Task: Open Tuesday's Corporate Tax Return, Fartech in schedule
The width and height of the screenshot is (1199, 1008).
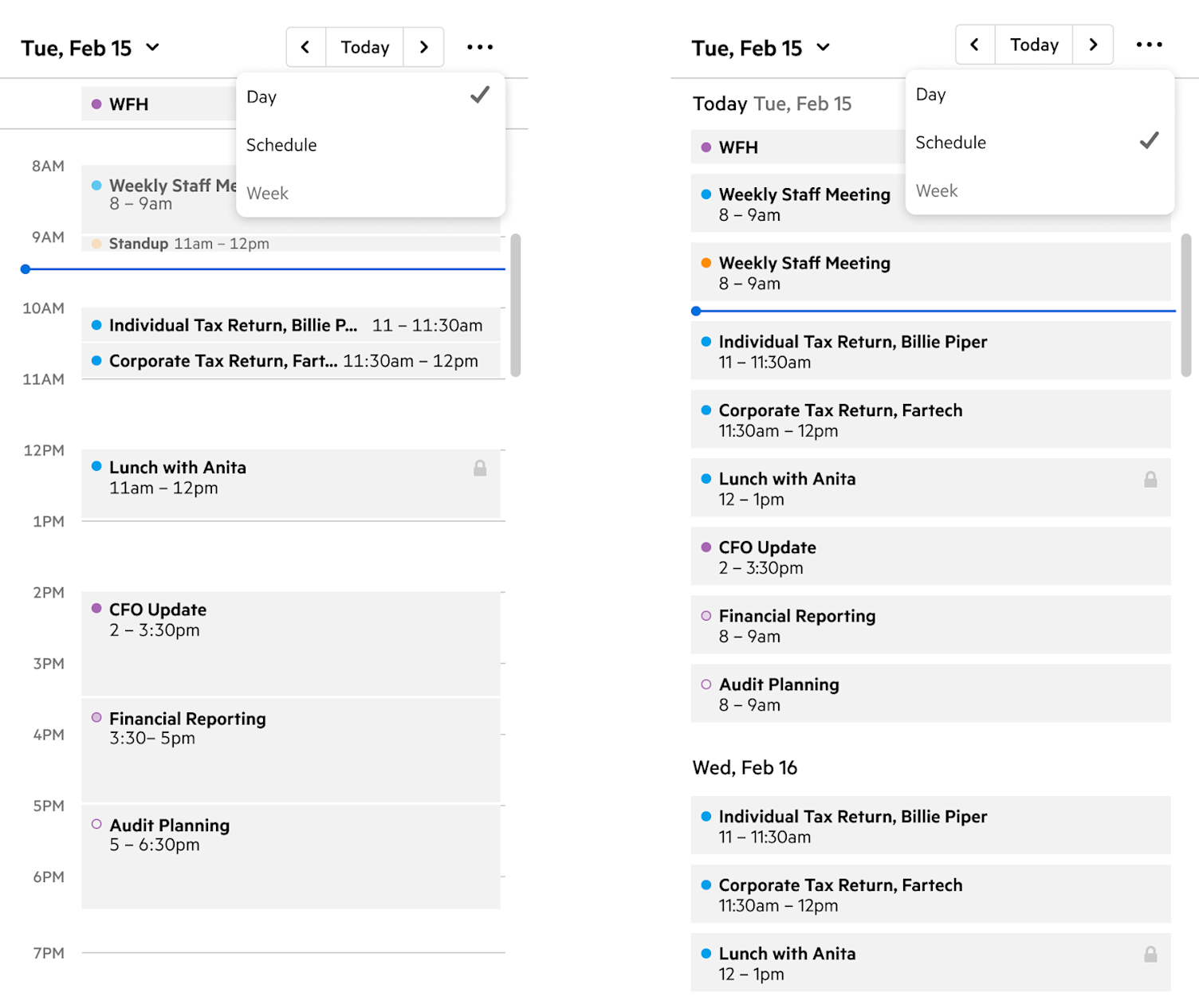Action: (x=931, y=419)
